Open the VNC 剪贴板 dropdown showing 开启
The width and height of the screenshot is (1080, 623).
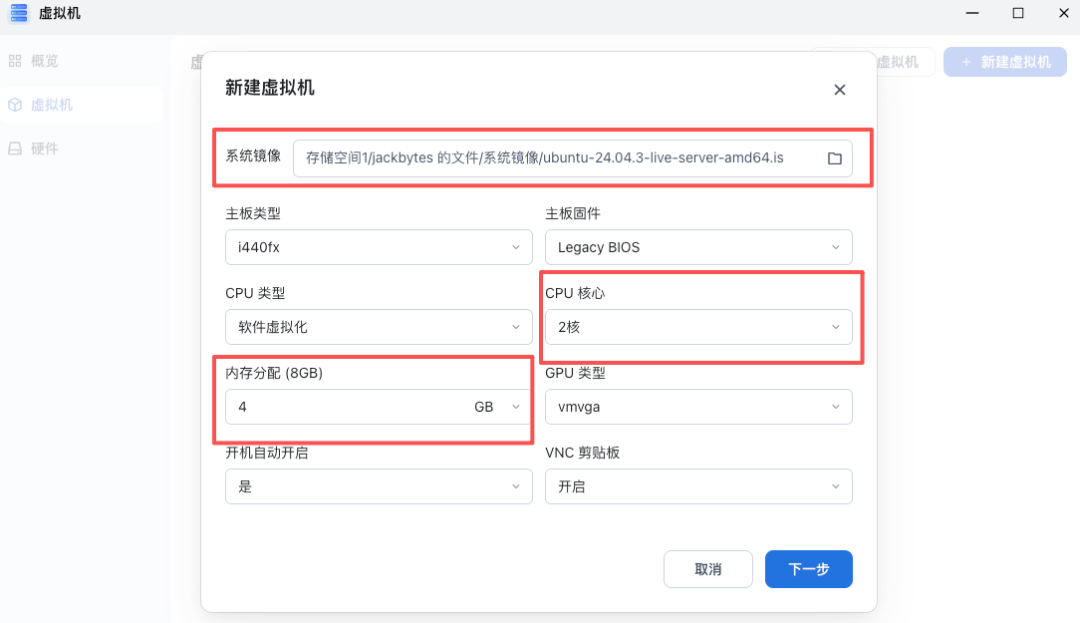point(698,486)
